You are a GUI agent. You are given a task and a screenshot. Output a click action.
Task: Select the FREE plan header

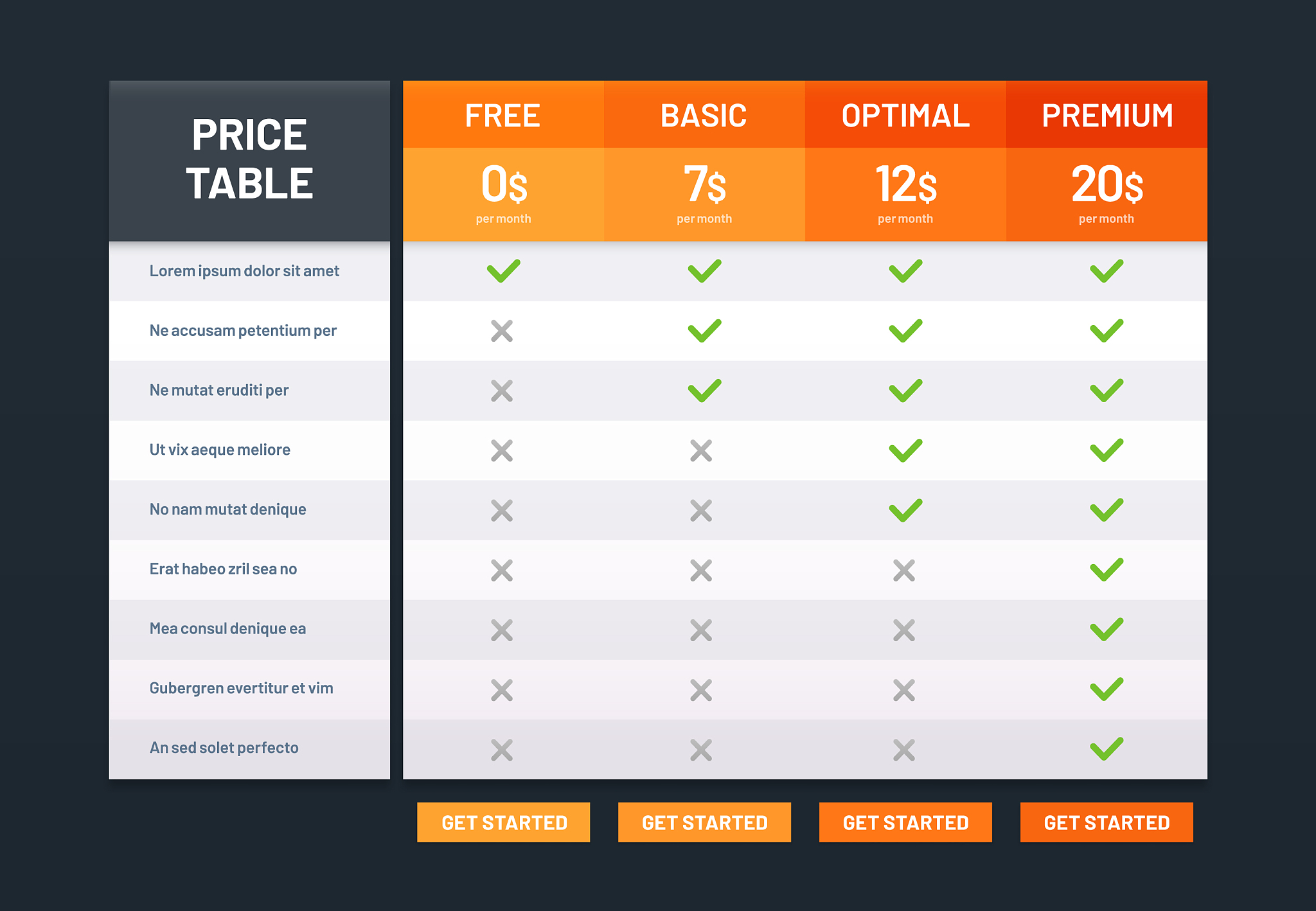click(503, 116)
